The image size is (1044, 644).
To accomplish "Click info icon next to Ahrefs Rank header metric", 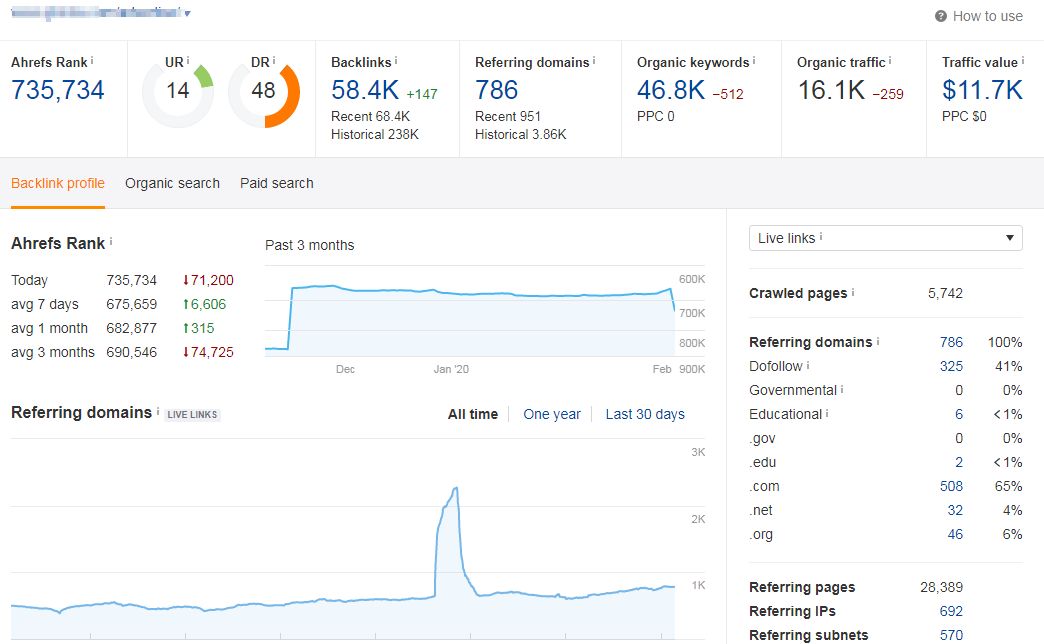I will point(92,61).
